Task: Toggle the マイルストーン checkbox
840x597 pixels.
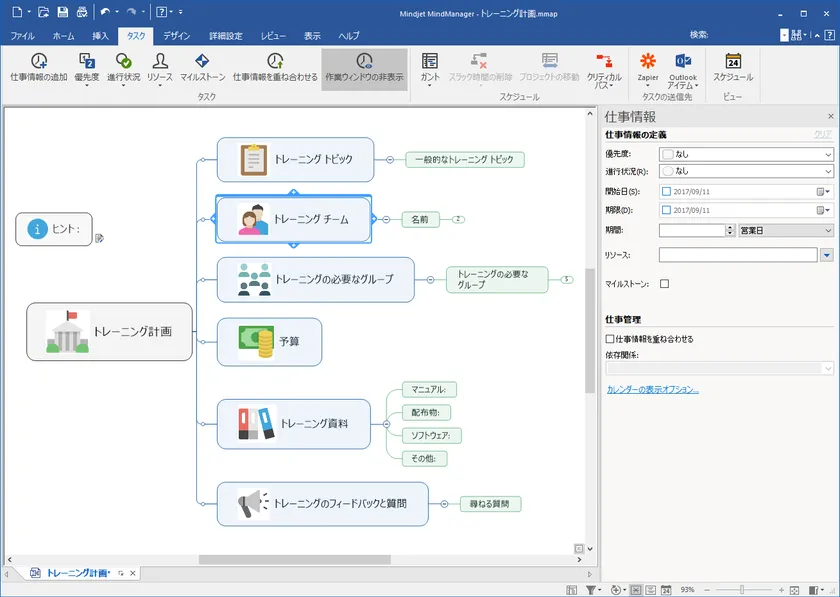Action: [664, 284]
